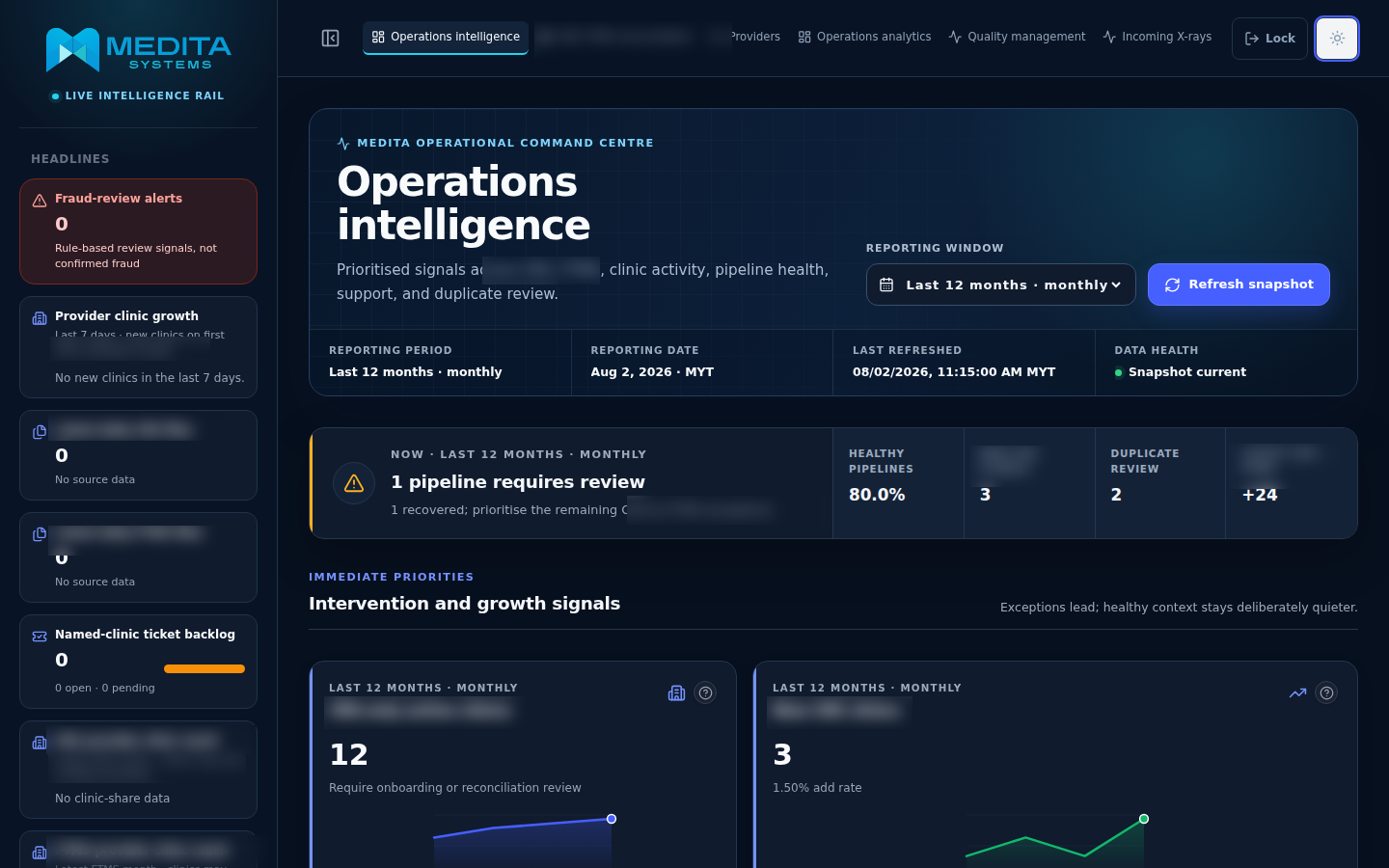
Task: Toggle light theme with the sun icon
Action: [1337, 39]
